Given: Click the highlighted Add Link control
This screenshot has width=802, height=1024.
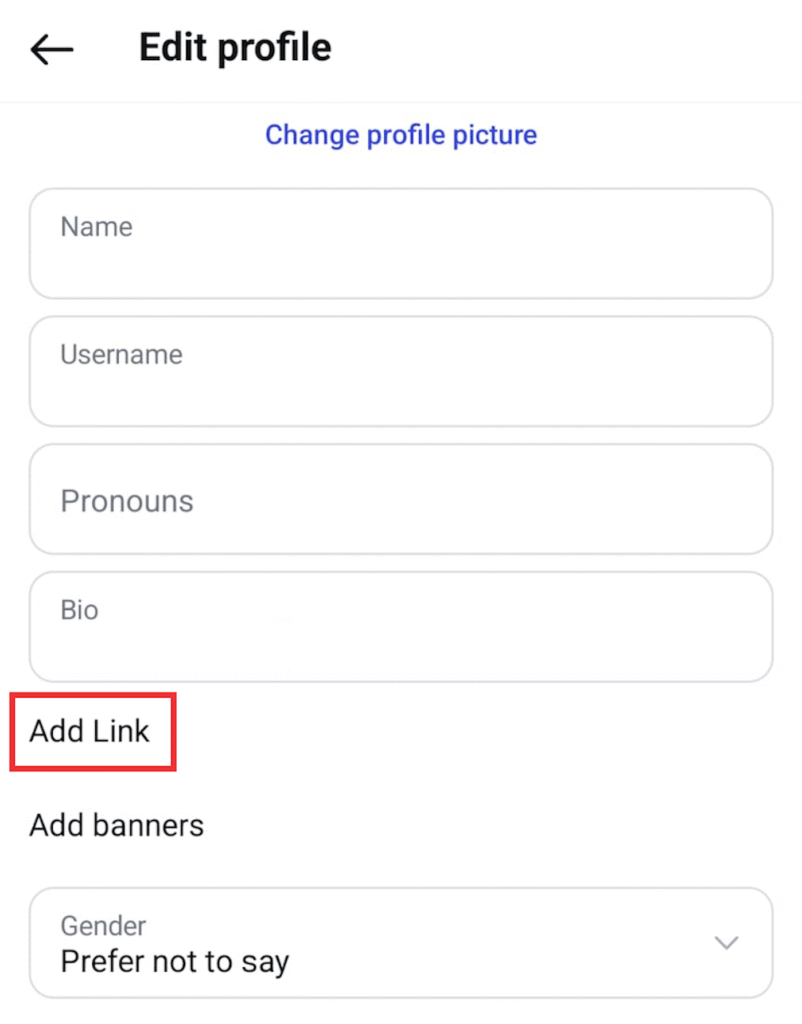Looking at the screenshot, I should click(92, 731).
